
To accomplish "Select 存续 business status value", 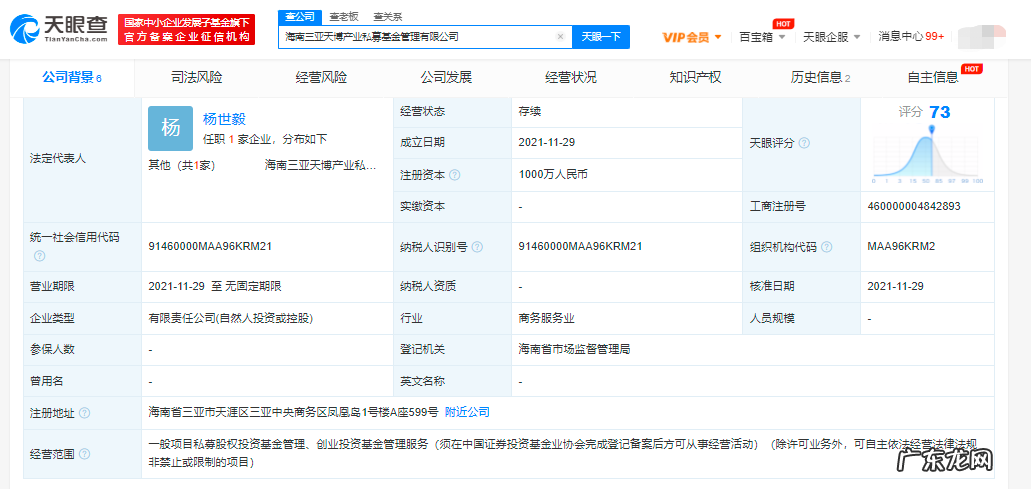I will [529, 112].
